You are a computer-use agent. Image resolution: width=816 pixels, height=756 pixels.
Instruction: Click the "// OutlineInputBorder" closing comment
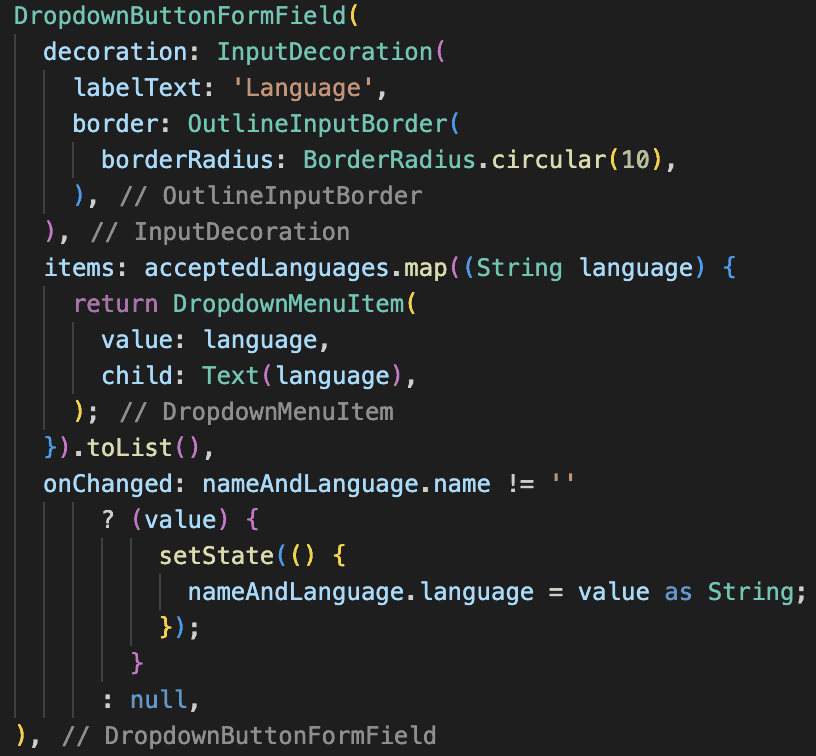pos(271,196)
